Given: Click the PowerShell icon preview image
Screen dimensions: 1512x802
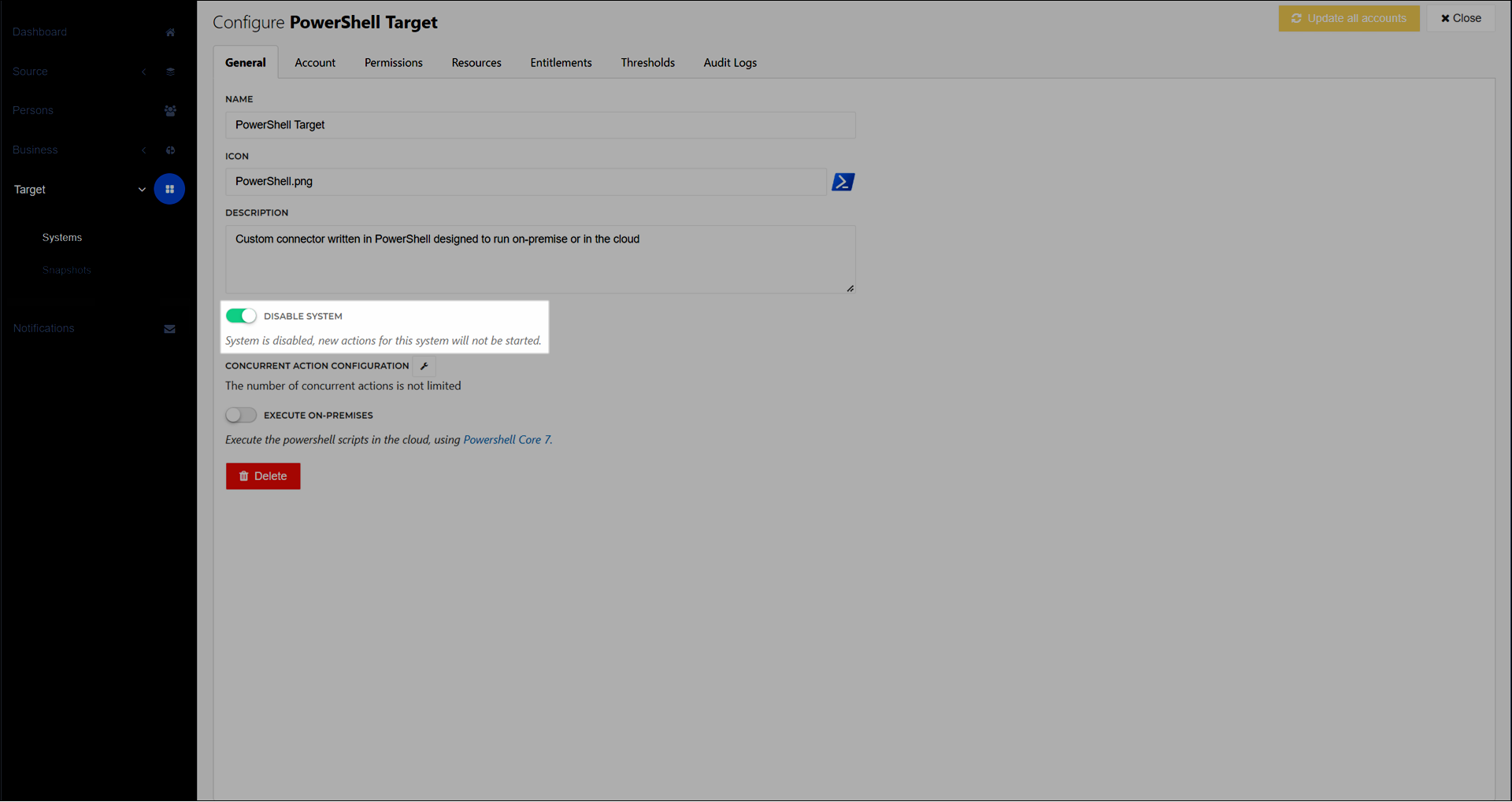Looking at the screenshot, I should click(843, 182).
